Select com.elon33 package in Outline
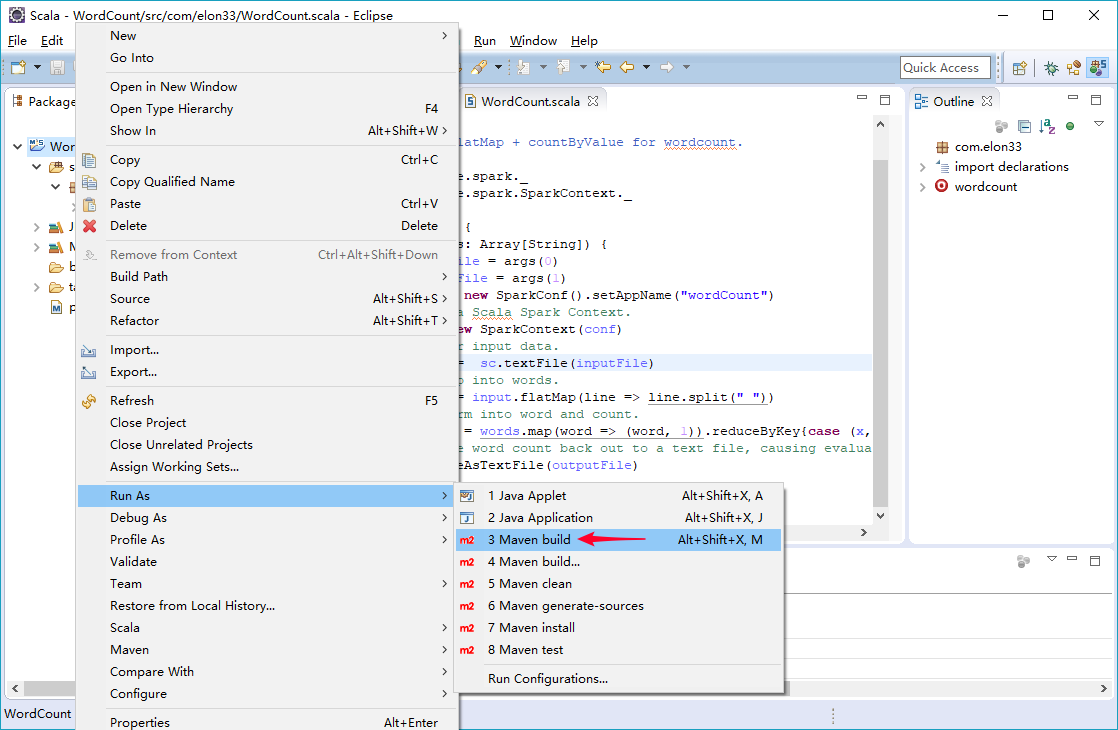The width and height of the screenshot is (1118, 730). (988, 147)
